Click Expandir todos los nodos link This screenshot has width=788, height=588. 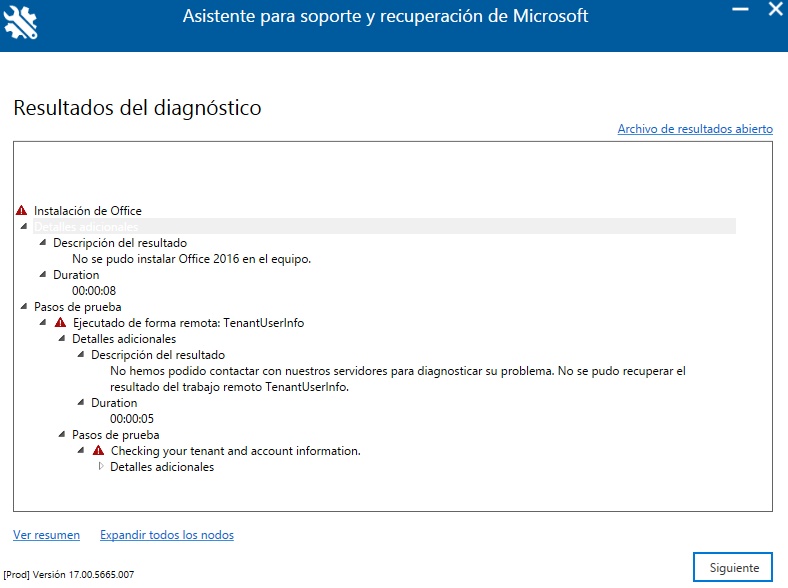point(167,535)
